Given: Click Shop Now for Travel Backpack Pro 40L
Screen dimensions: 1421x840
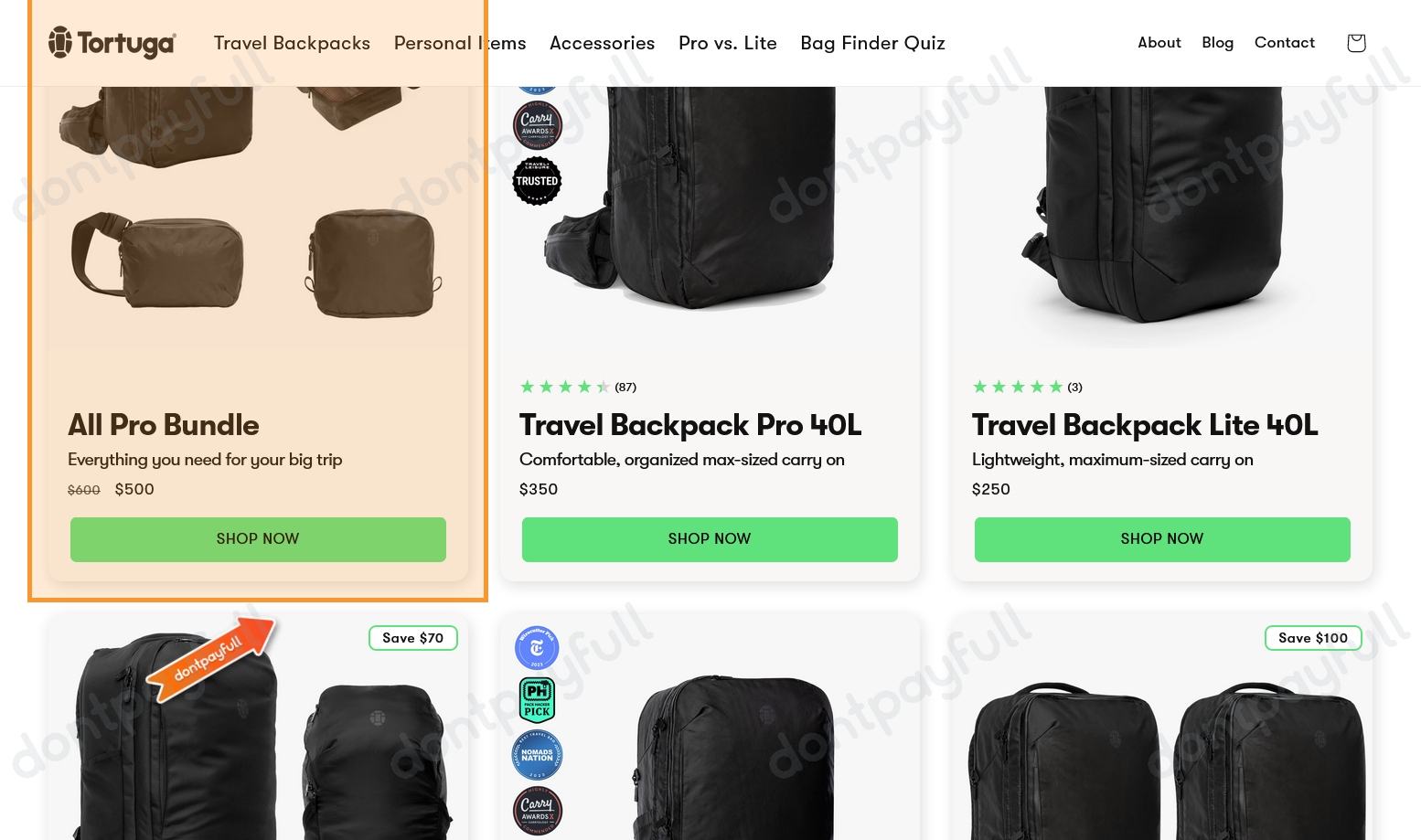Looking at the screenshot, I should pos(710,539).
